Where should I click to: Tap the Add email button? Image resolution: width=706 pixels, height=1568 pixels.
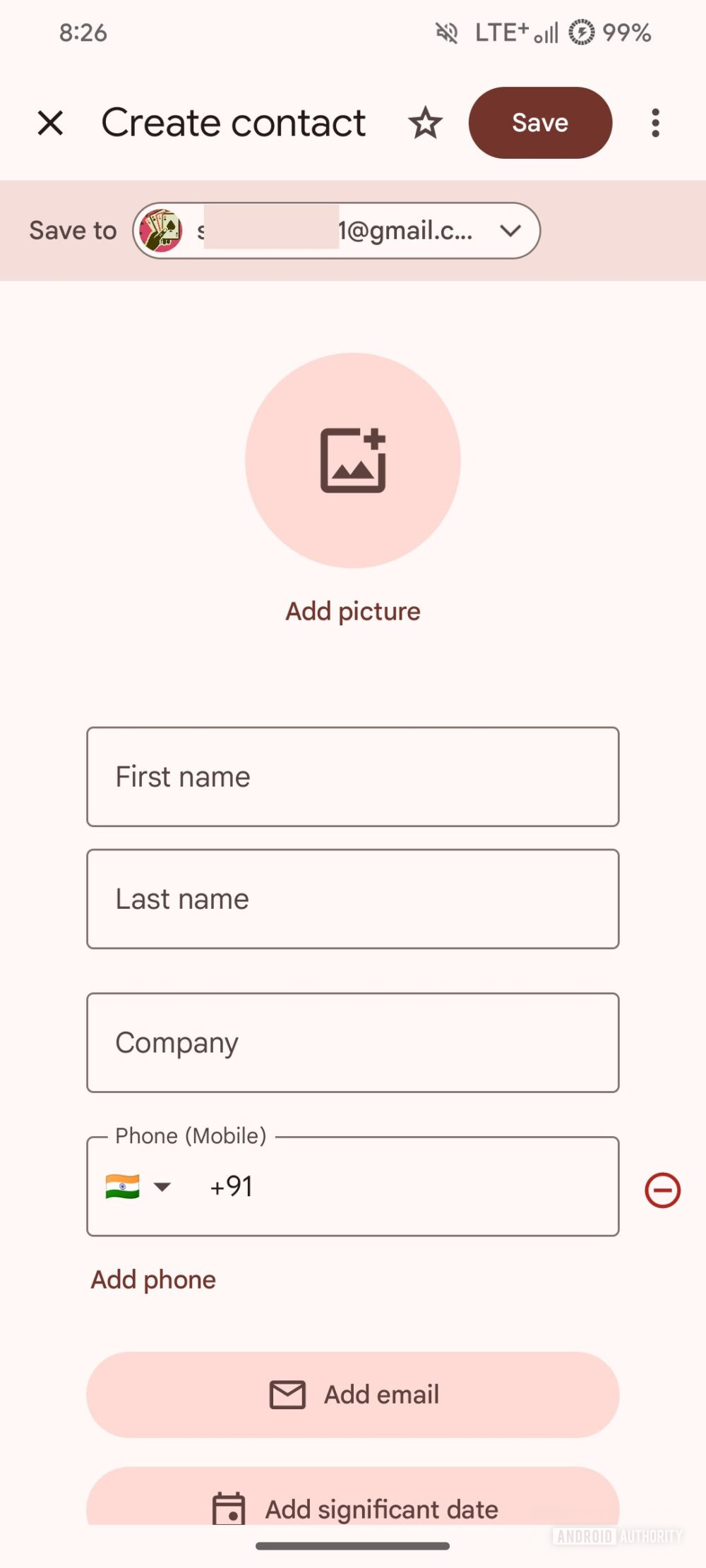click(353, 1394)
